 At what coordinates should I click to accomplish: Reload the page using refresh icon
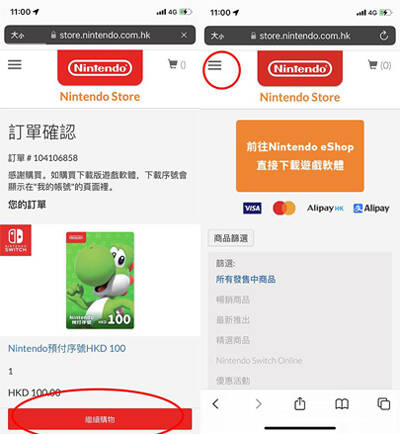click(x=384, y=36)
